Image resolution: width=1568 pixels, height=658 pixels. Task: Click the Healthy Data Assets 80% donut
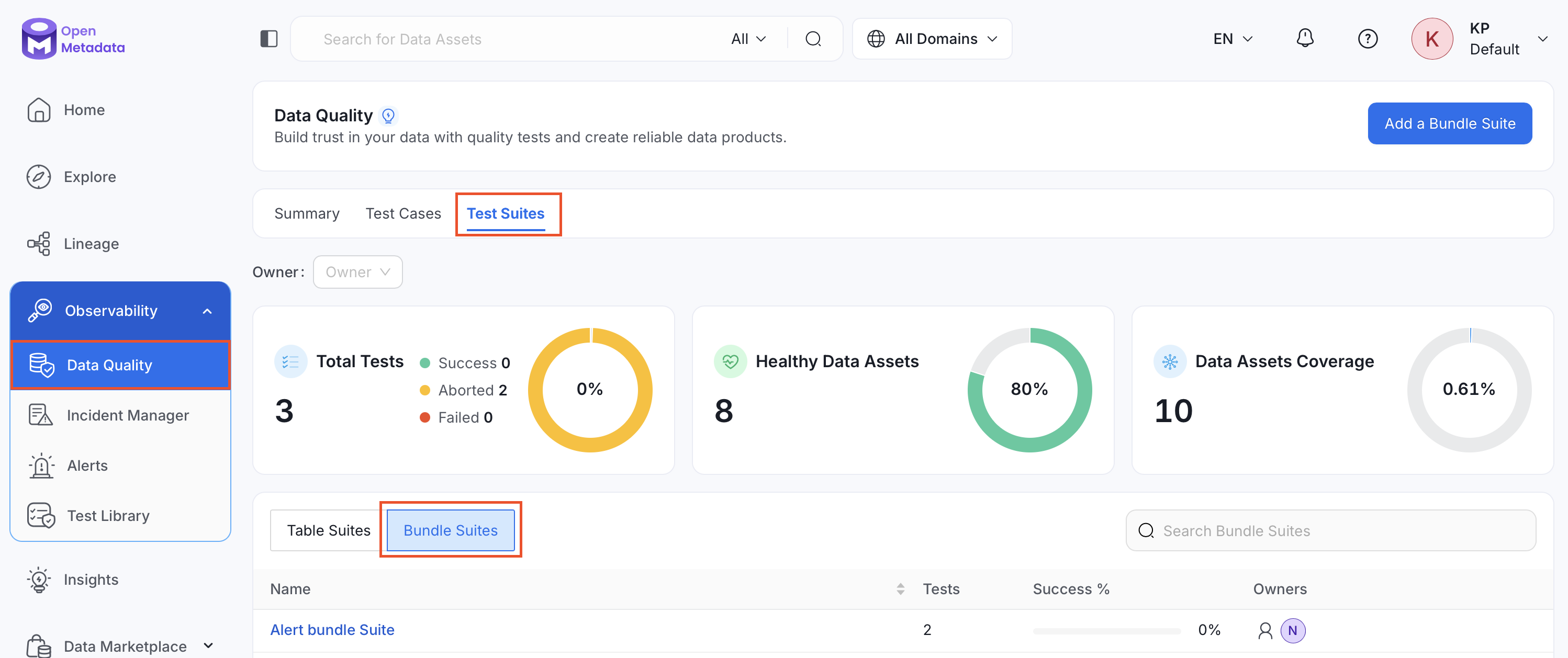click(1029, 389)
